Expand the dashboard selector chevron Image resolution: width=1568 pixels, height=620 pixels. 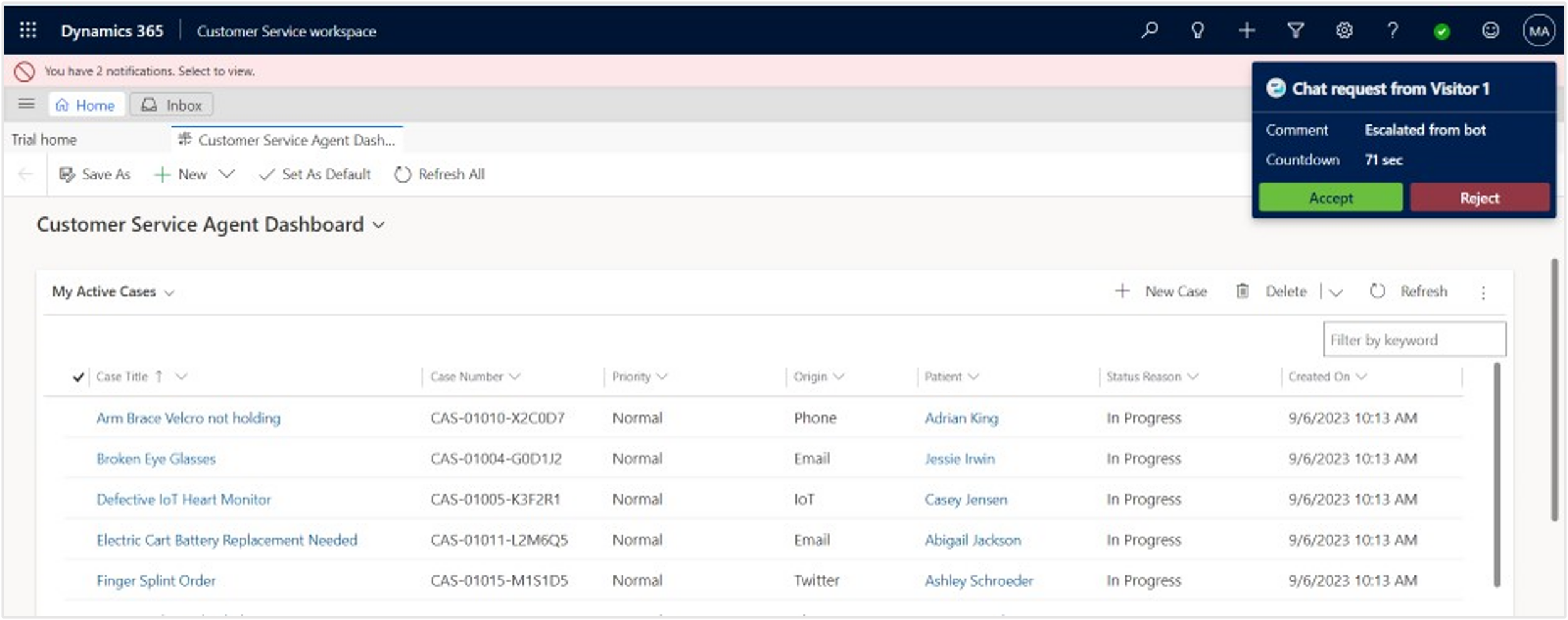378,225
